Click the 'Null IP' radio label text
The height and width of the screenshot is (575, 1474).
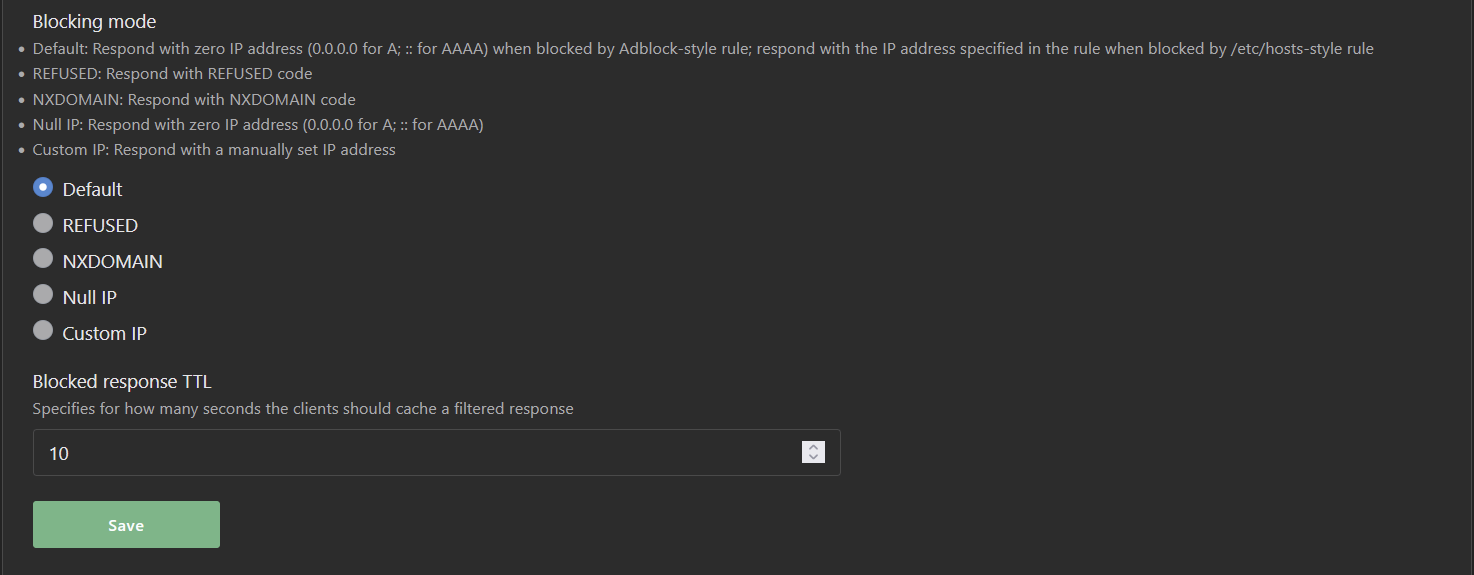point(90,298)
